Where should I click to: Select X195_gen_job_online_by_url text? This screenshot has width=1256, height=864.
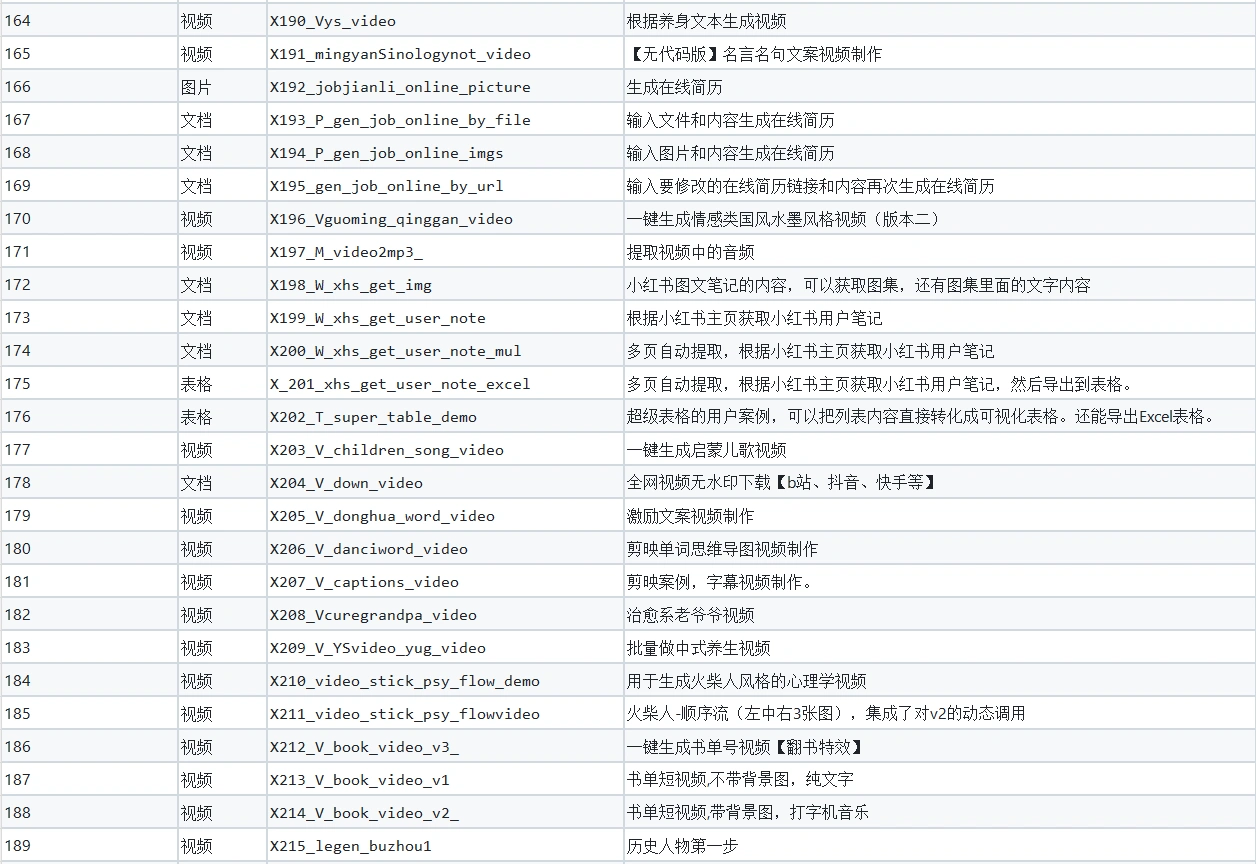(386, 186)
